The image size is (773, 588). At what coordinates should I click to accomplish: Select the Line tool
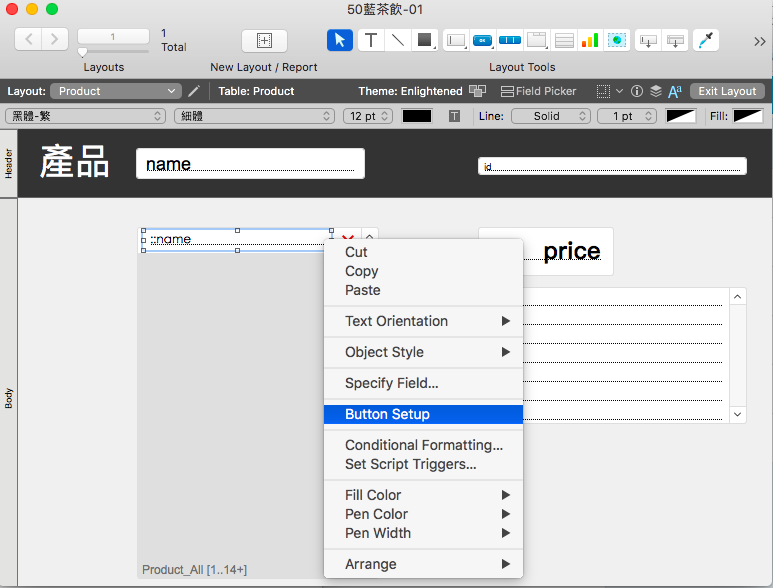(x=397, y=40)
